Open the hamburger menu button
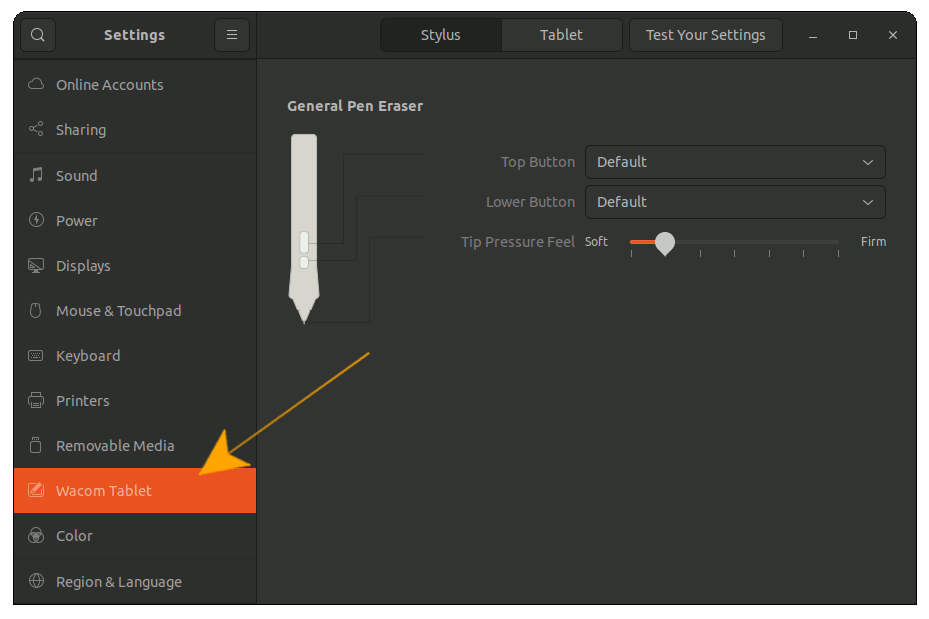The height and width of the screenshot is (619, 929). [232, 35]
